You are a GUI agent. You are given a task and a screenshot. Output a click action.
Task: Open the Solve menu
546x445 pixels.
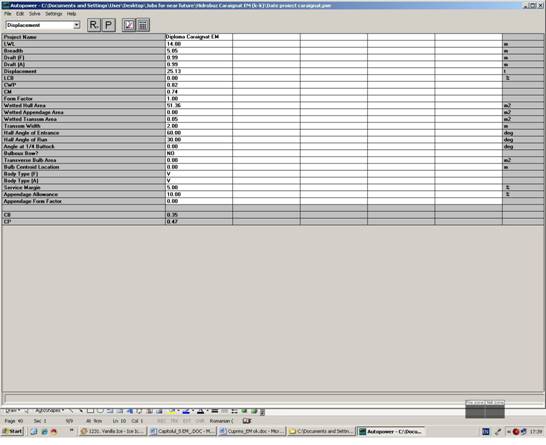click(x=34, y=14)
